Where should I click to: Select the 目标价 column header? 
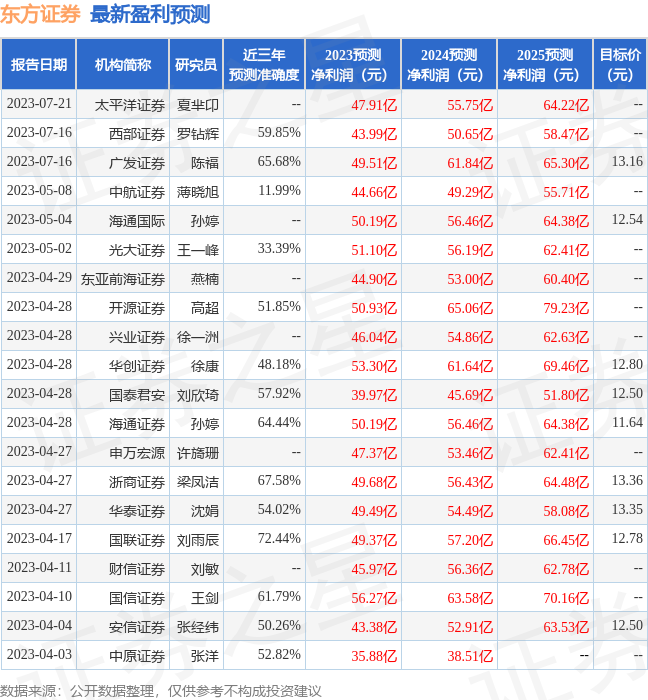click(620, 65)
